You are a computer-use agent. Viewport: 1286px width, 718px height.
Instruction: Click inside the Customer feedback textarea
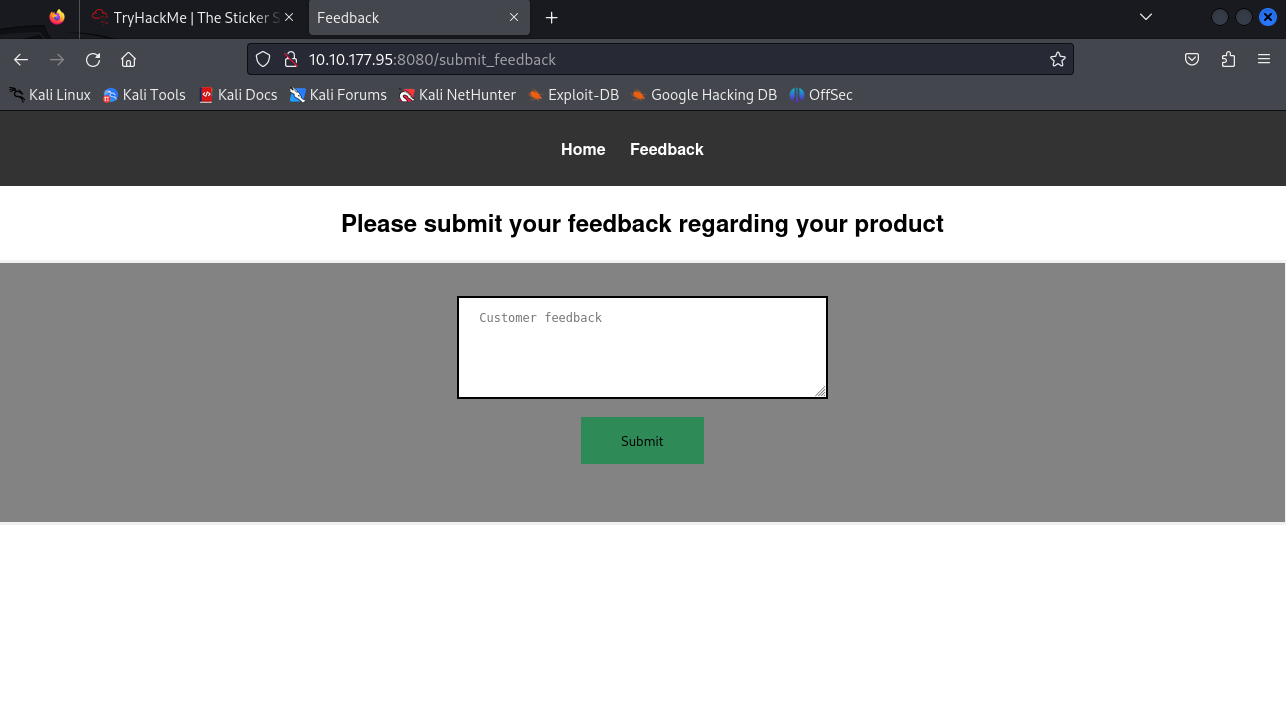tap(642, 347)
